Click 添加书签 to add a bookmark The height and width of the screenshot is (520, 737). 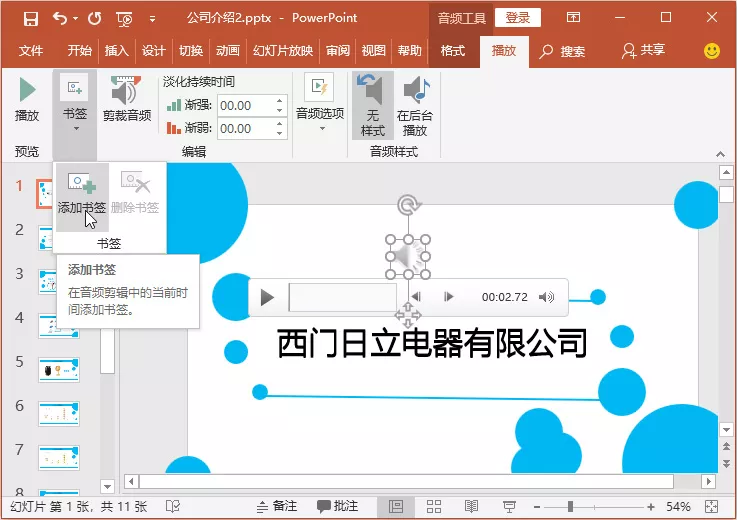[82, 197]
